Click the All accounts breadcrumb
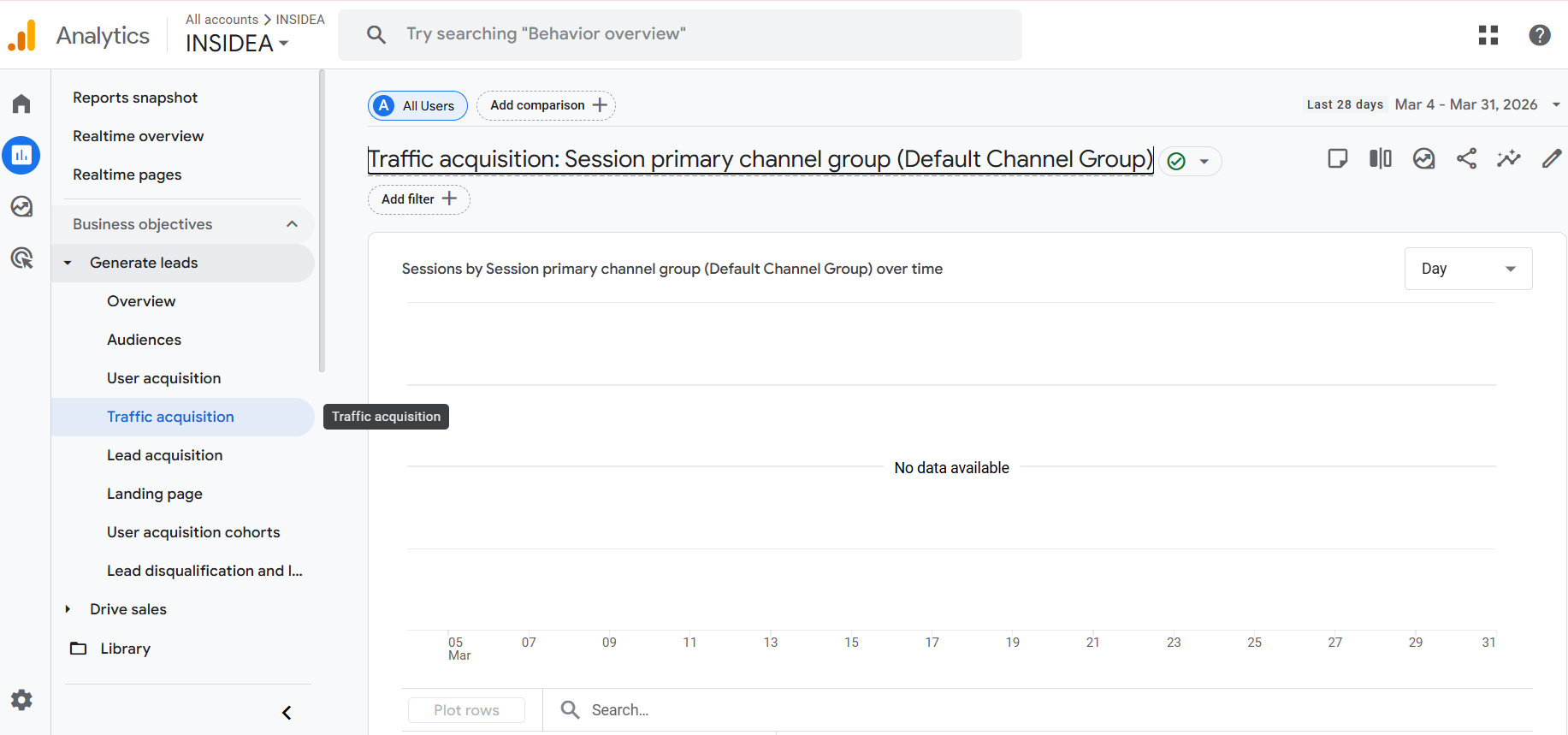 pyautogui.click(x=222, y=19)
